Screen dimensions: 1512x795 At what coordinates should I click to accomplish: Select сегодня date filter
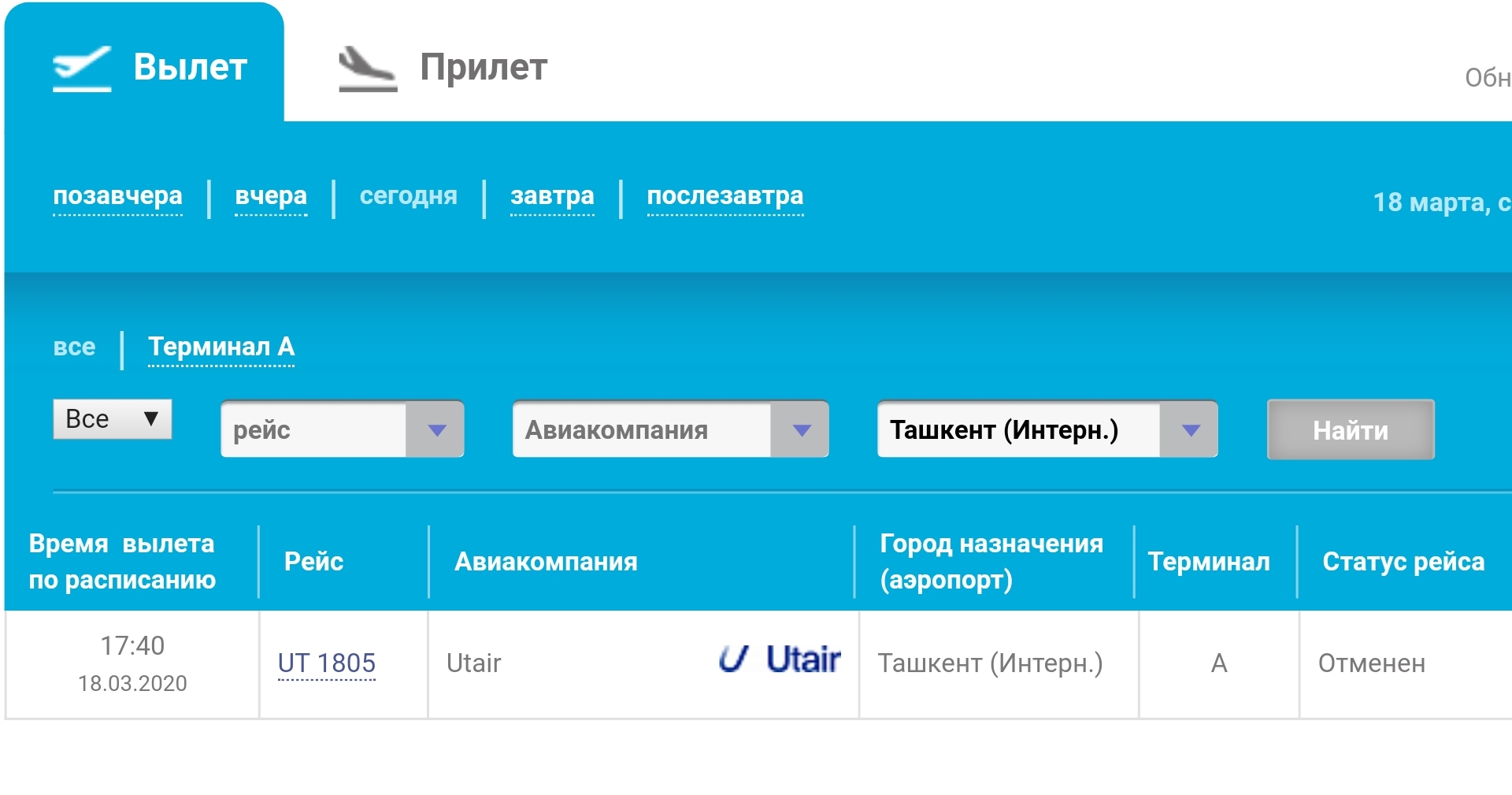point(408,195)
